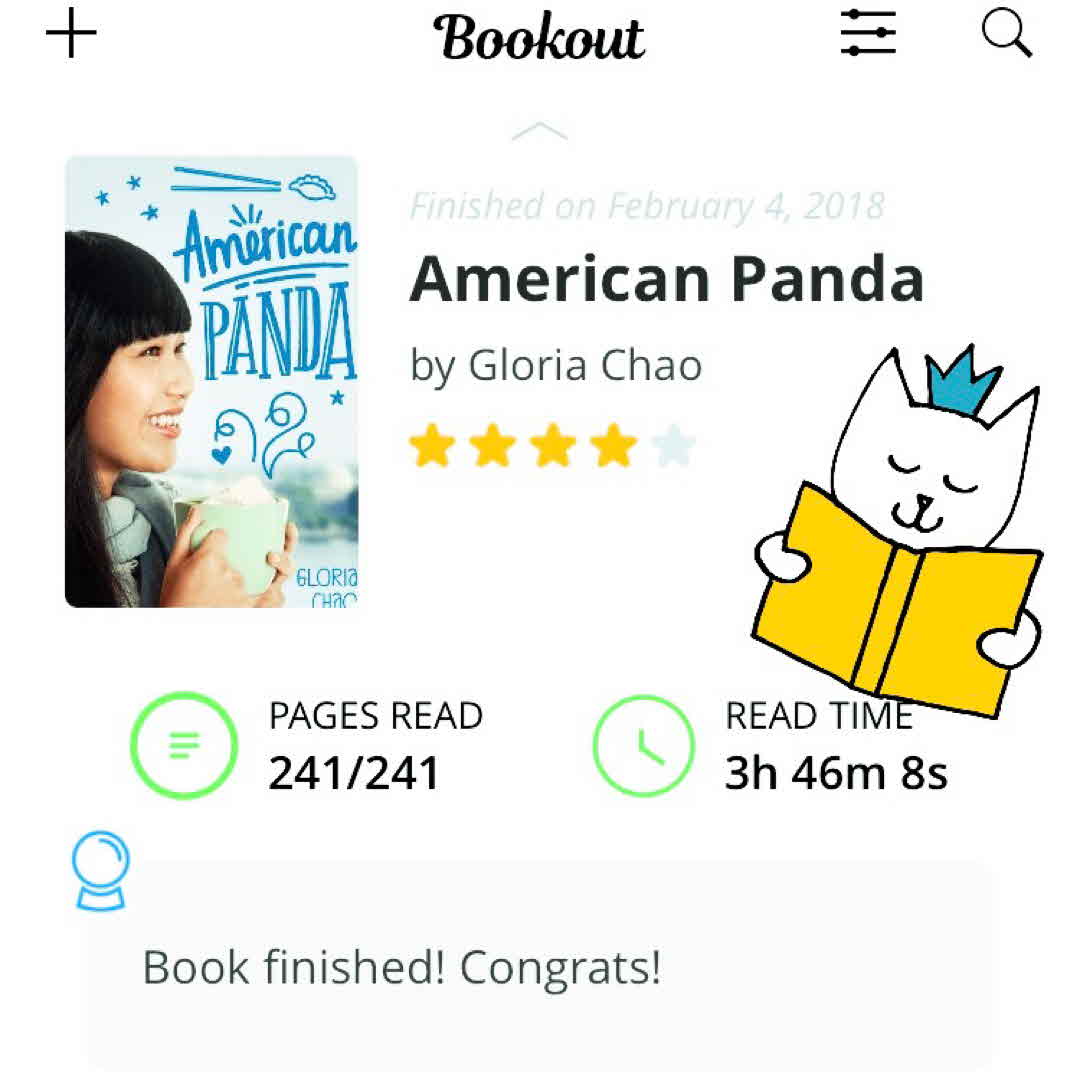
Task: Tap the finished date February 4, 2018
Action: tap(647, 206)
